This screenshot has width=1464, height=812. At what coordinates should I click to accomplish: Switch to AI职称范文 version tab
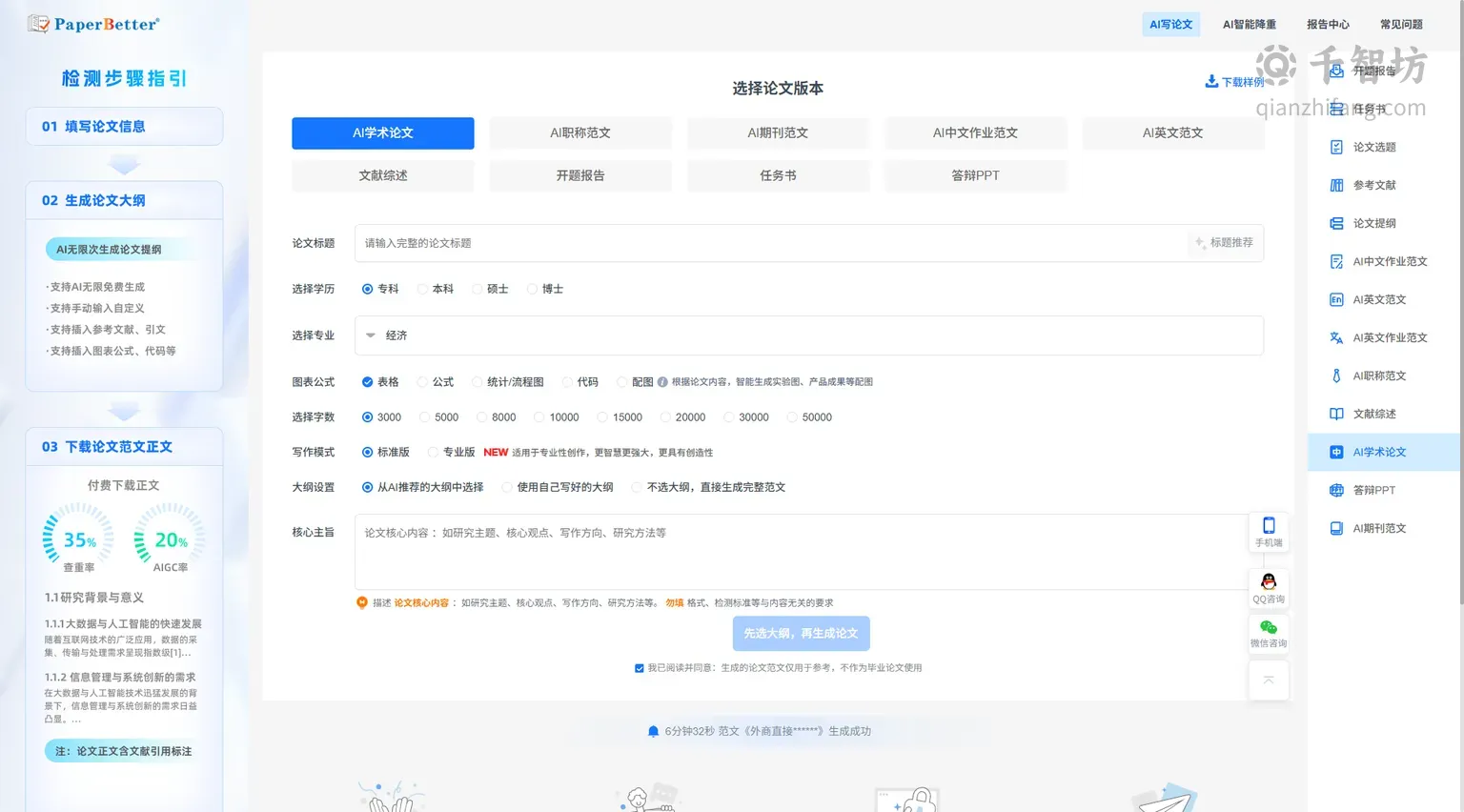(580, 133)
